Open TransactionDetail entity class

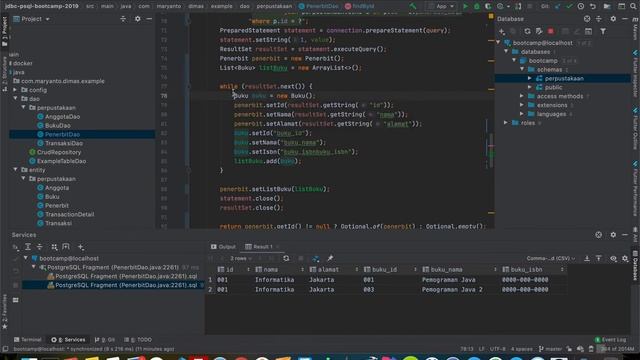[x=69, y=214]
